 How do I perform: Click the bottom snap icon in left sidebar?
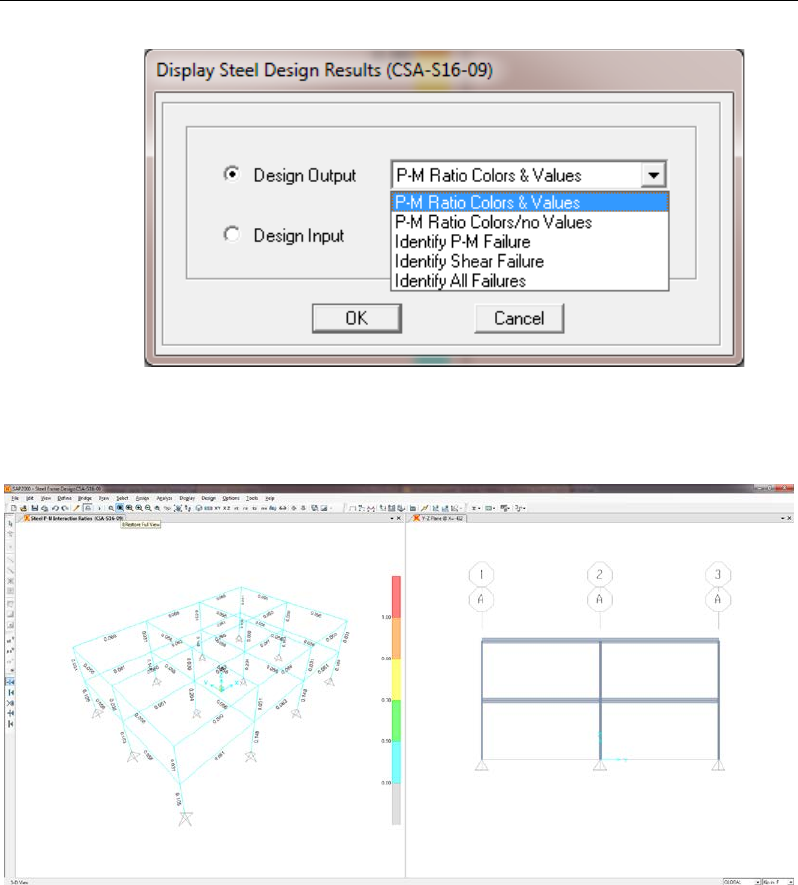click(10, 724)
